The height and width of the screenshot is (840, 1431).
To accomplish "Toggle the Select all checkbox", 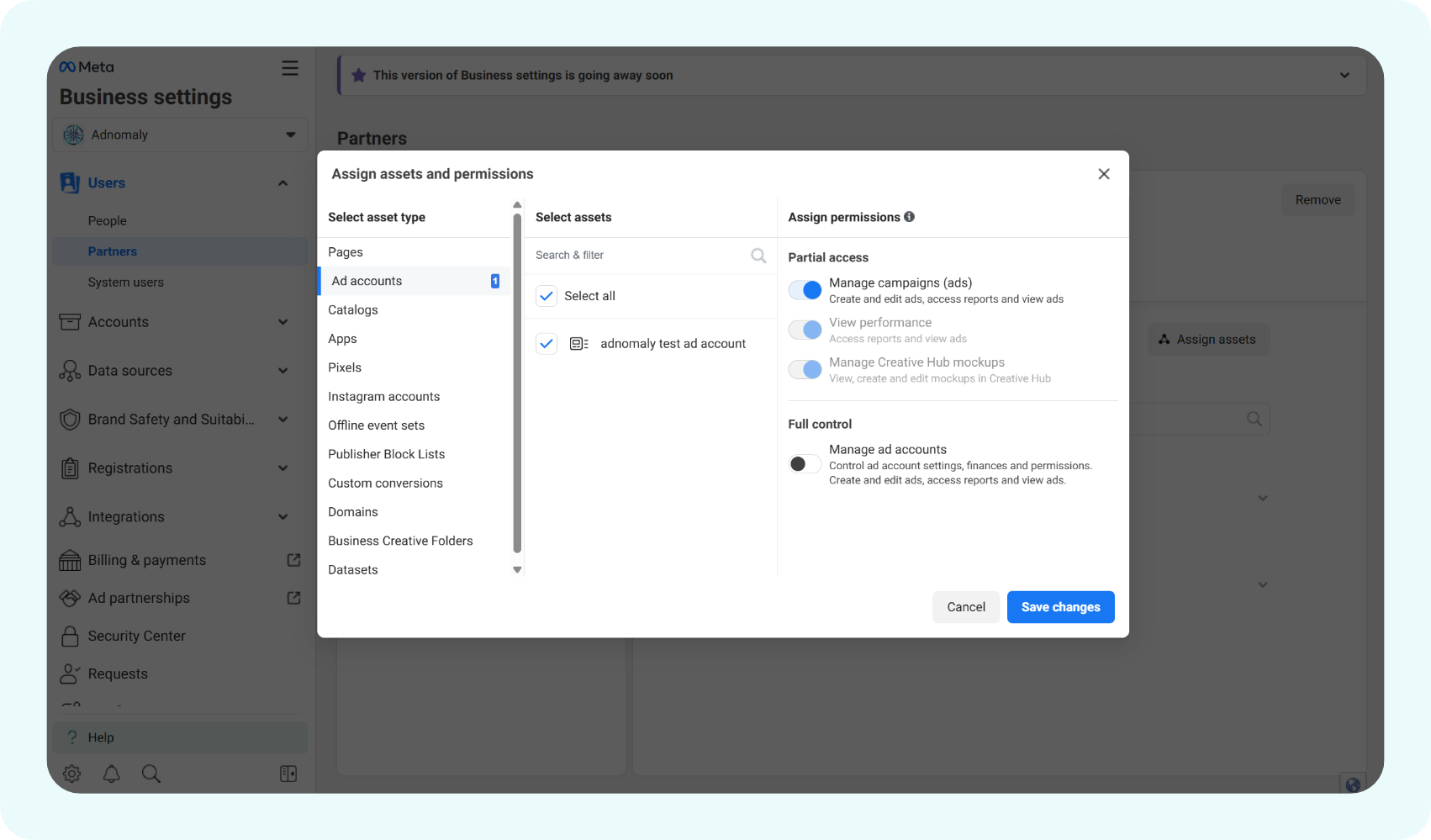I will pos(547,296).
